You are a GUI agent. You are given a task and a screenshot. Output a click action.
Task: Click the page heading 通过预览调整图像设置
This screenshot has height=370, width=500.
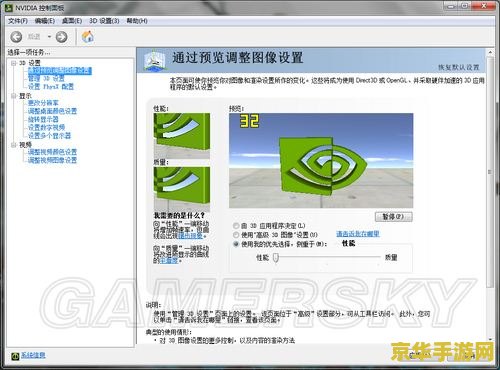coord(238,58)
